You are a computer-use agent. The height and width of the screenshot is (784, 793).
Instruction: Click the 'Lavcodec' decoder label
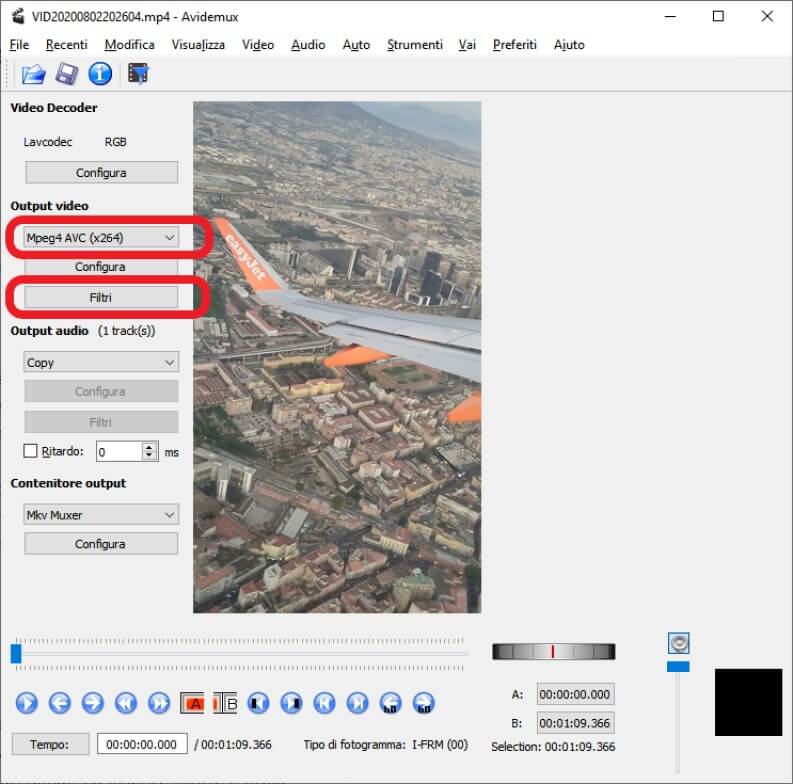tap(48, 142)
